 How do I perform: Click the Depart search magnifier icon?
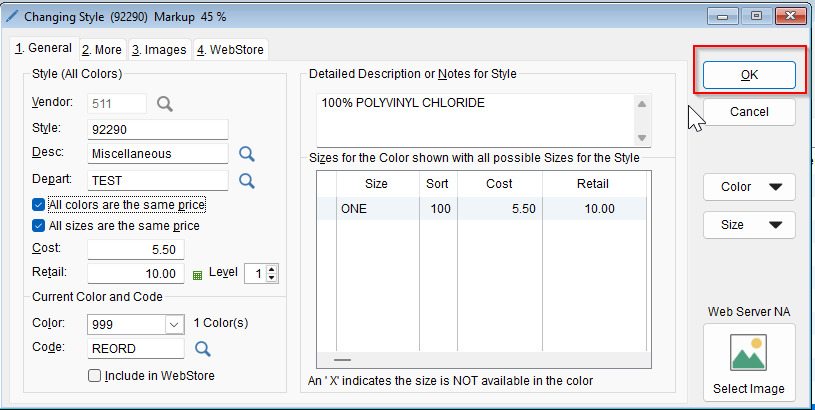point(246,180)
